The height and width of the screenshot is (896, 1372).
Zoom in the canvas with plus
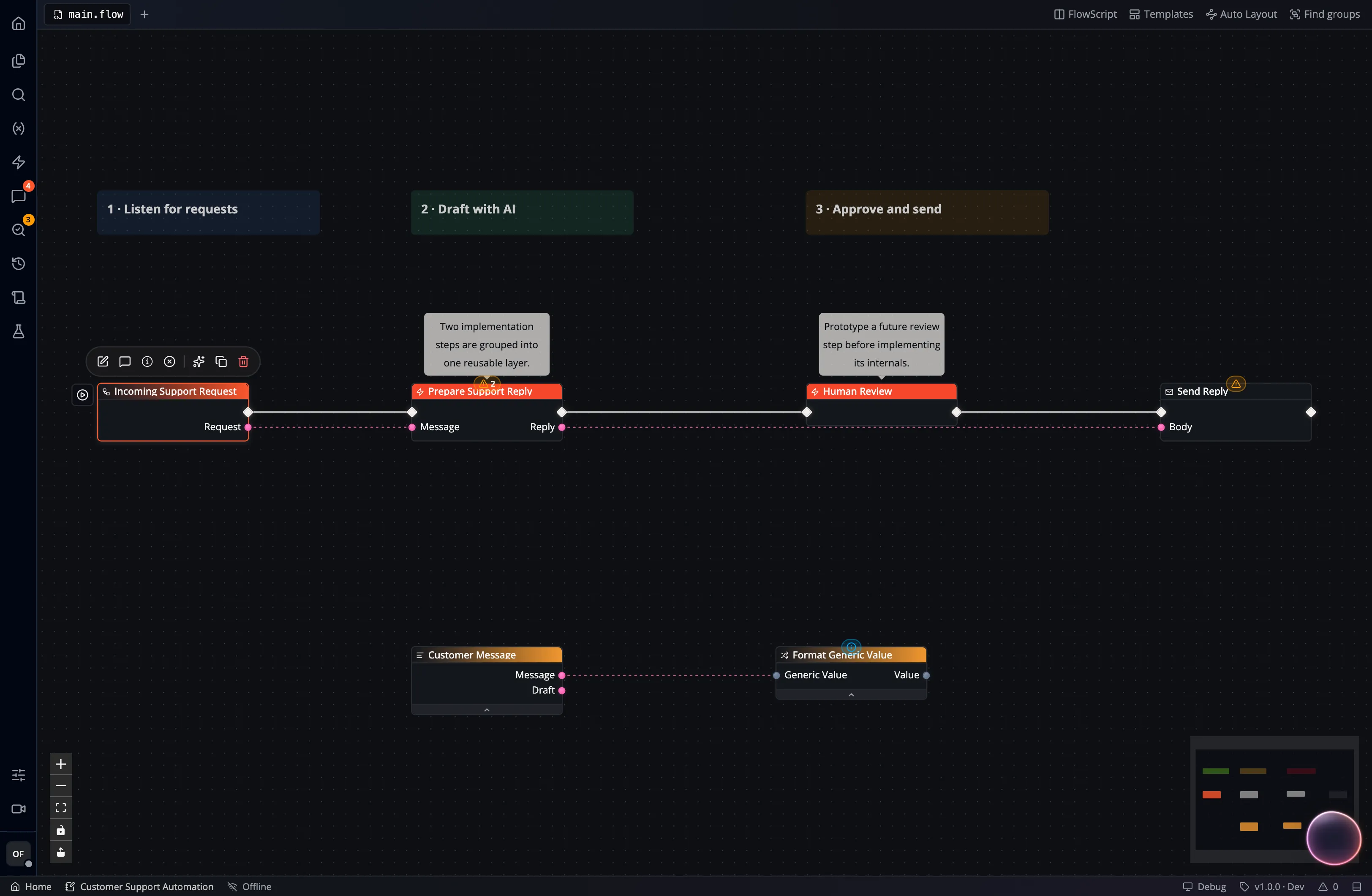(x=60, y=765)
